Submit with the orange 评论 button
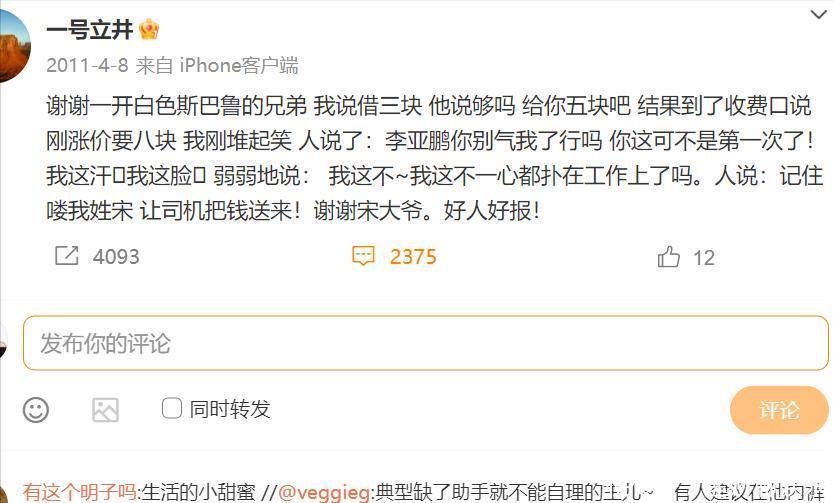Viewport: 834px width, 503px height. [x=779, y=410]
